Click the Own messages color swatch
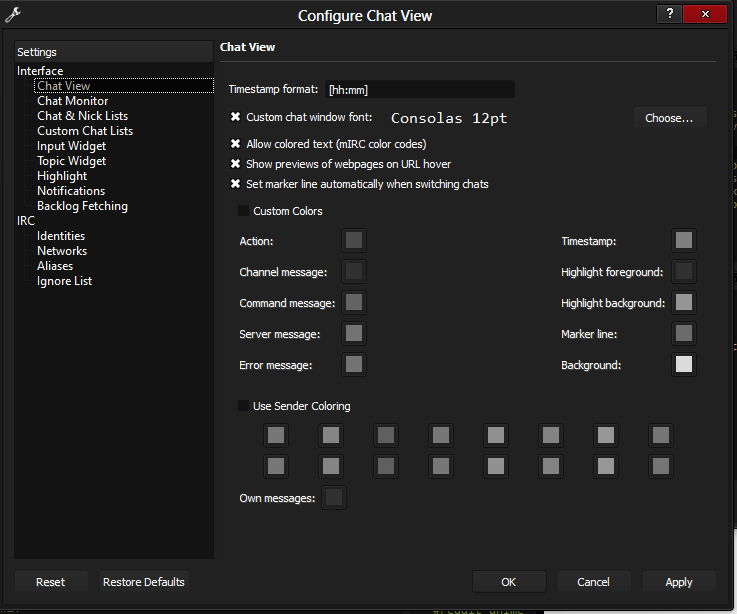737x614 pixels. click(334, 497)
